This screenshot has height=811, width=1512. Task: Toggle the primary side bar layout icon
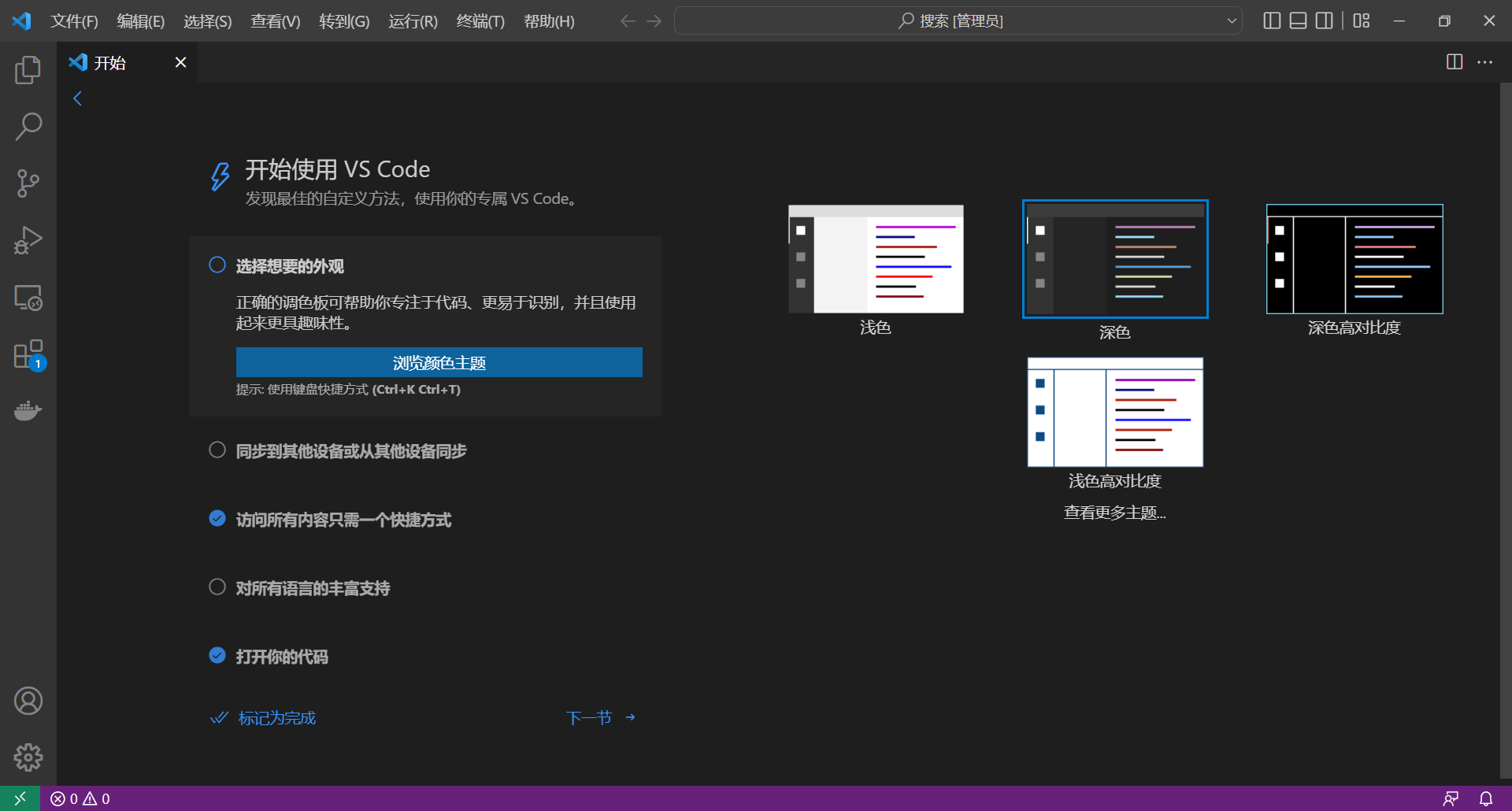(x=1272, y=20)
